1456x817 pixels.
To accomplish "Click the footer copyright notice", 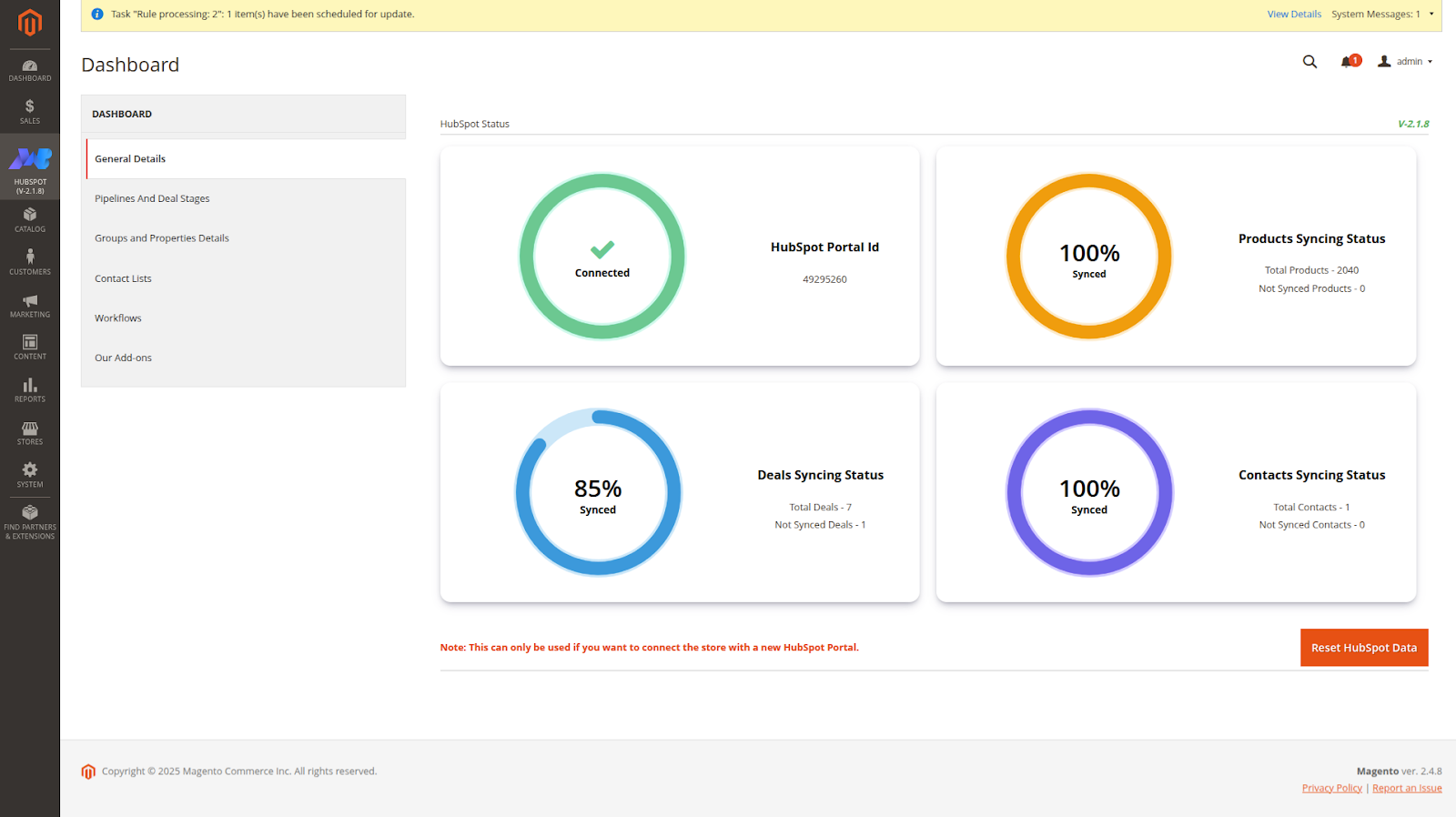I will 238,772.
